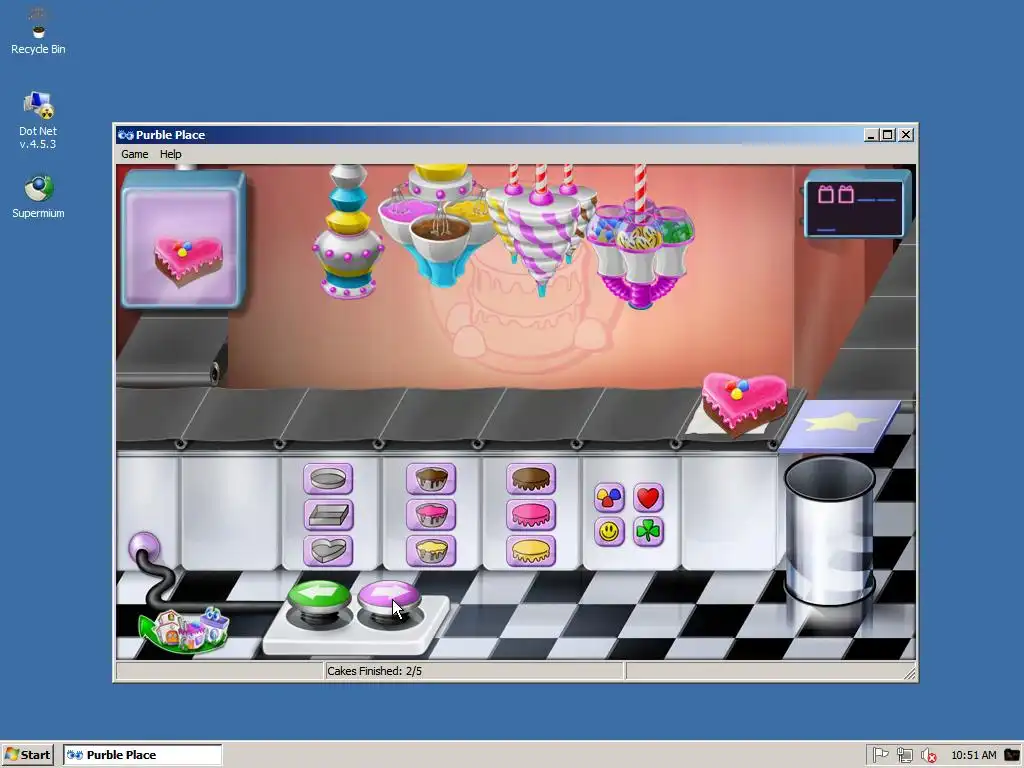Select the heart-shaped cake pan button

(x=328, y=551)
